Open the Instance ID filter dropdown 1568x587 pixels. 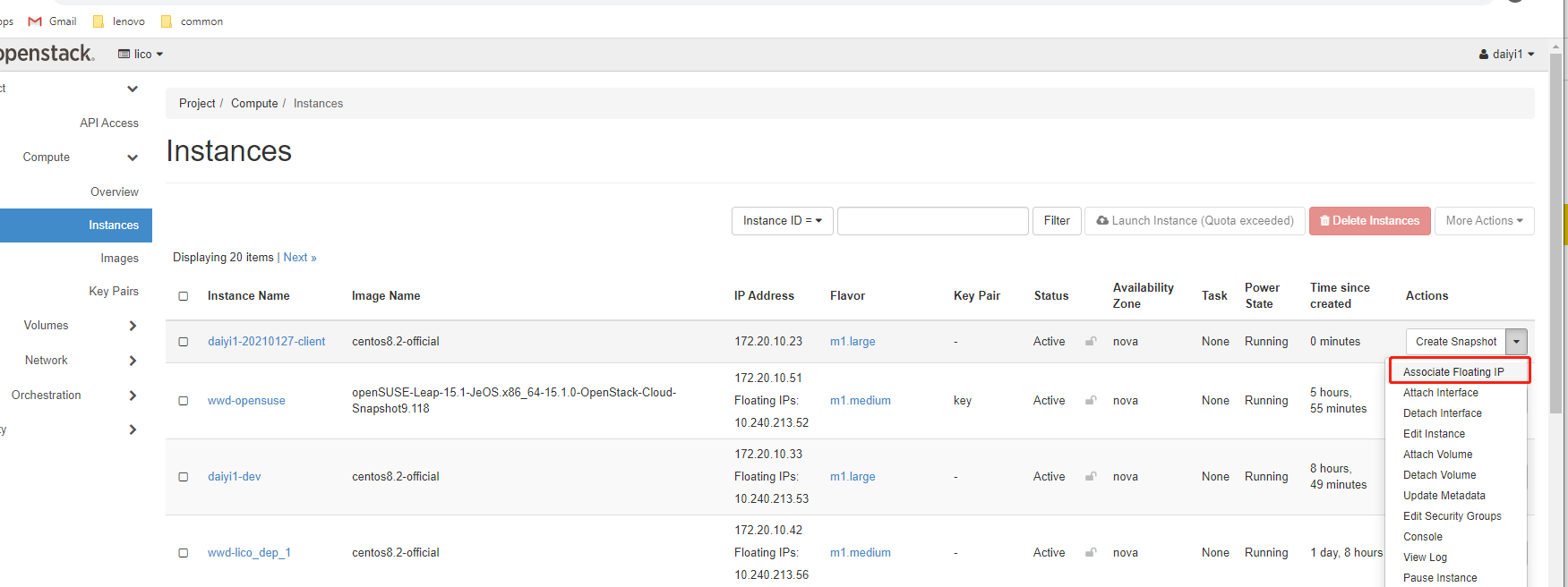point(782,221)
